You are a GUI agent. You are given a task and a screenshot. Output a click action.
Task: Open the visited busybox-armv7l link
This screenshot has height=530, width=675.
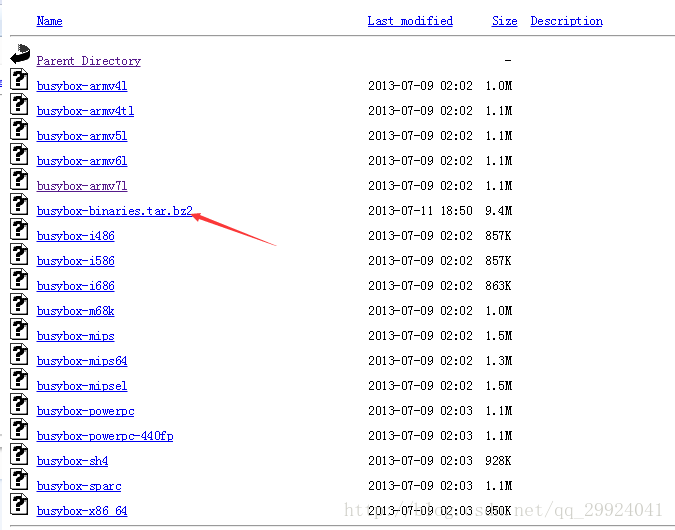click(x=82, y=186)
